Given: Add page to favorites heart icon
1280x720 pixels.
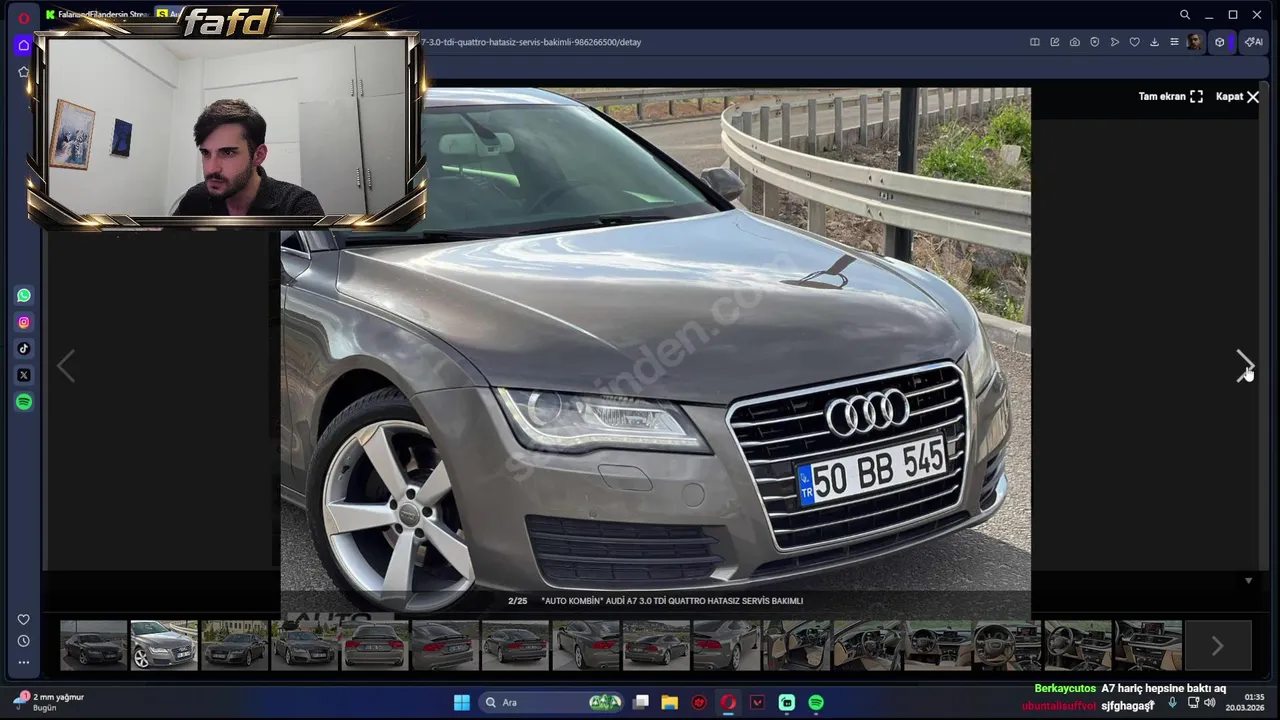Looking at the screenshot, I should click(1135, 42).
